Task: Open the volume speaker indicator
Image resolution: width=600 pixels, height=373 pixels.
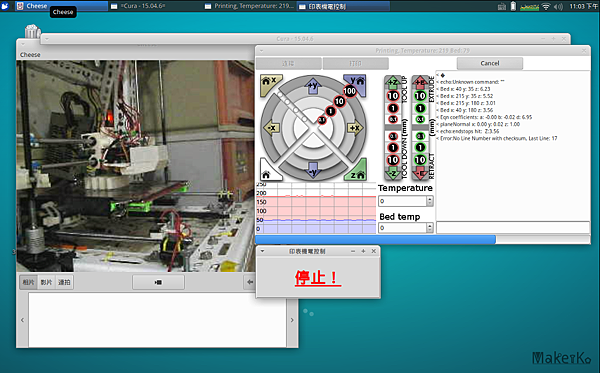Action: tap(558, 6)
